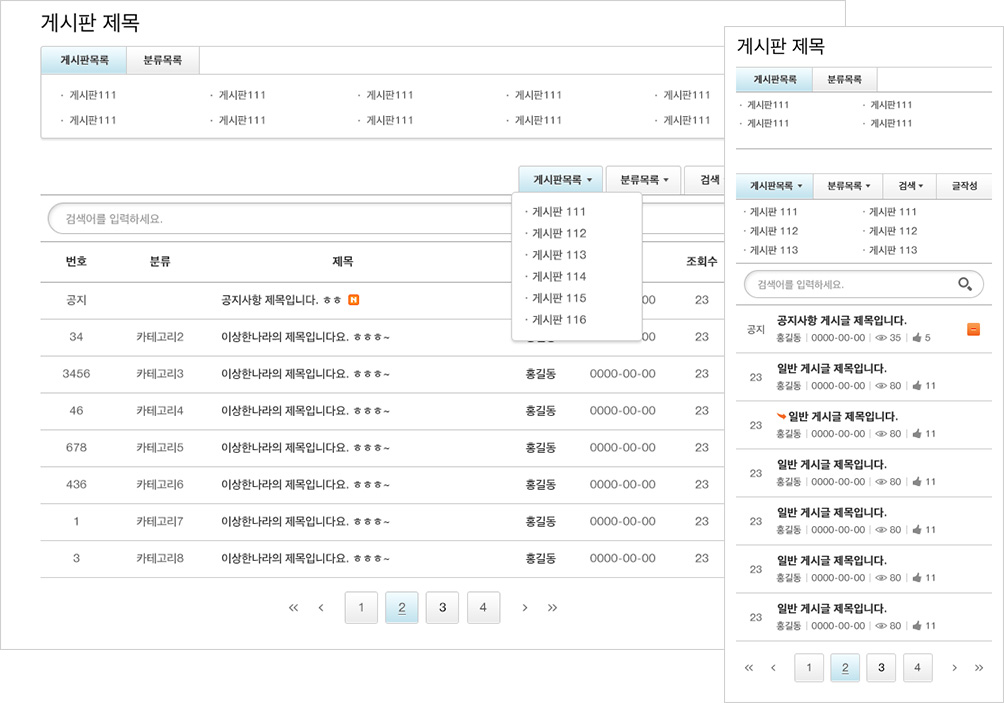Viewport: 1004px width, 703px height.
Task: Click the desktop search input field
Action: (x=280, y=218)
